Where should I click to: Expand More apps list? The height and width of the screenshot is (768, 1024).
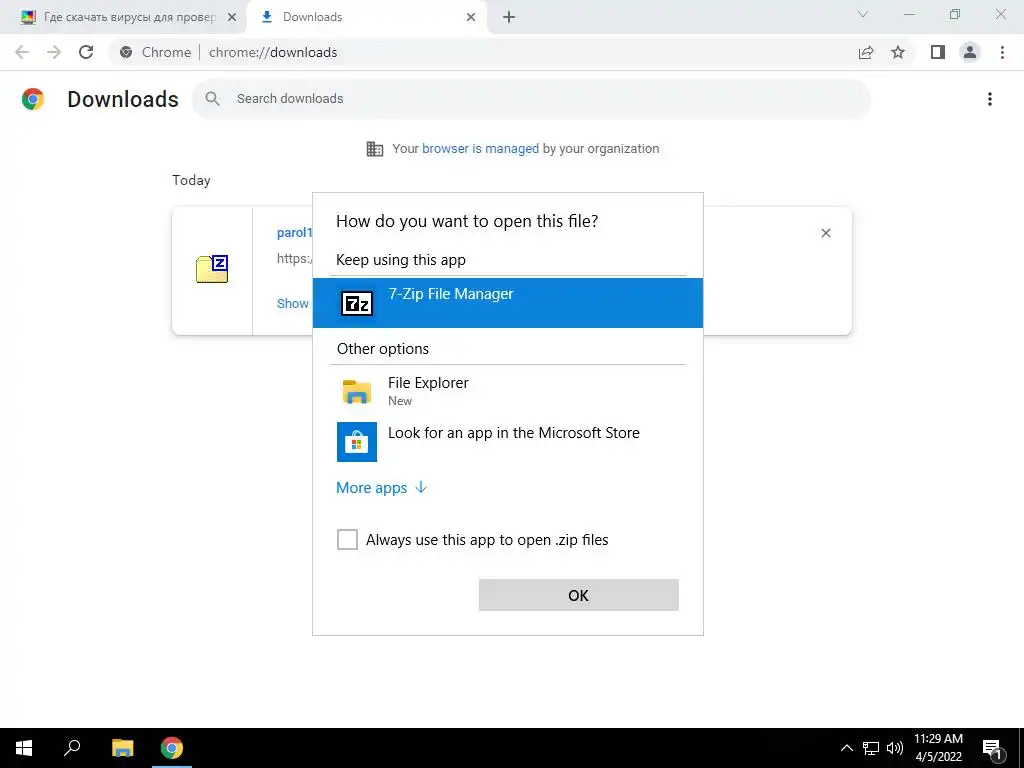coord(381,488)
